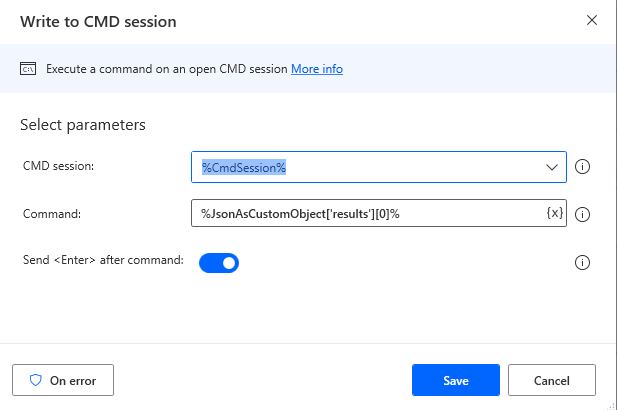Click the info icon beside CMD session
The width and height of the screenshot is (617, 410).
[x=583, y=167]
